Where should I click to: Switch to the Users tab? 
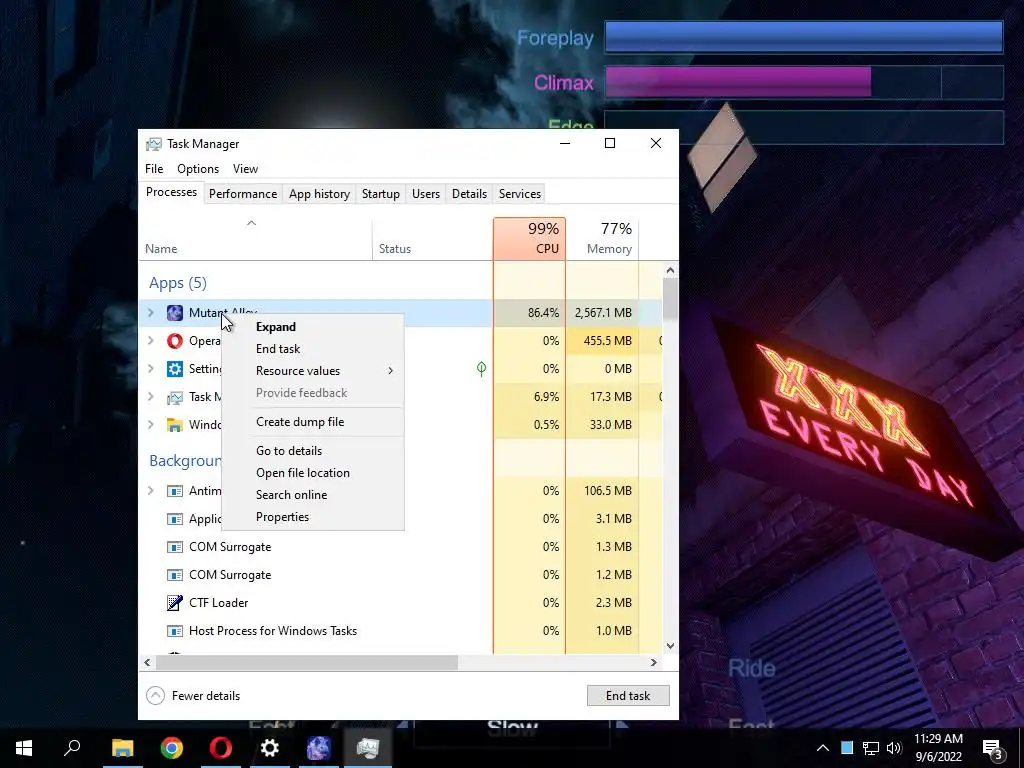pyautogui.click(x=426, y=194)
